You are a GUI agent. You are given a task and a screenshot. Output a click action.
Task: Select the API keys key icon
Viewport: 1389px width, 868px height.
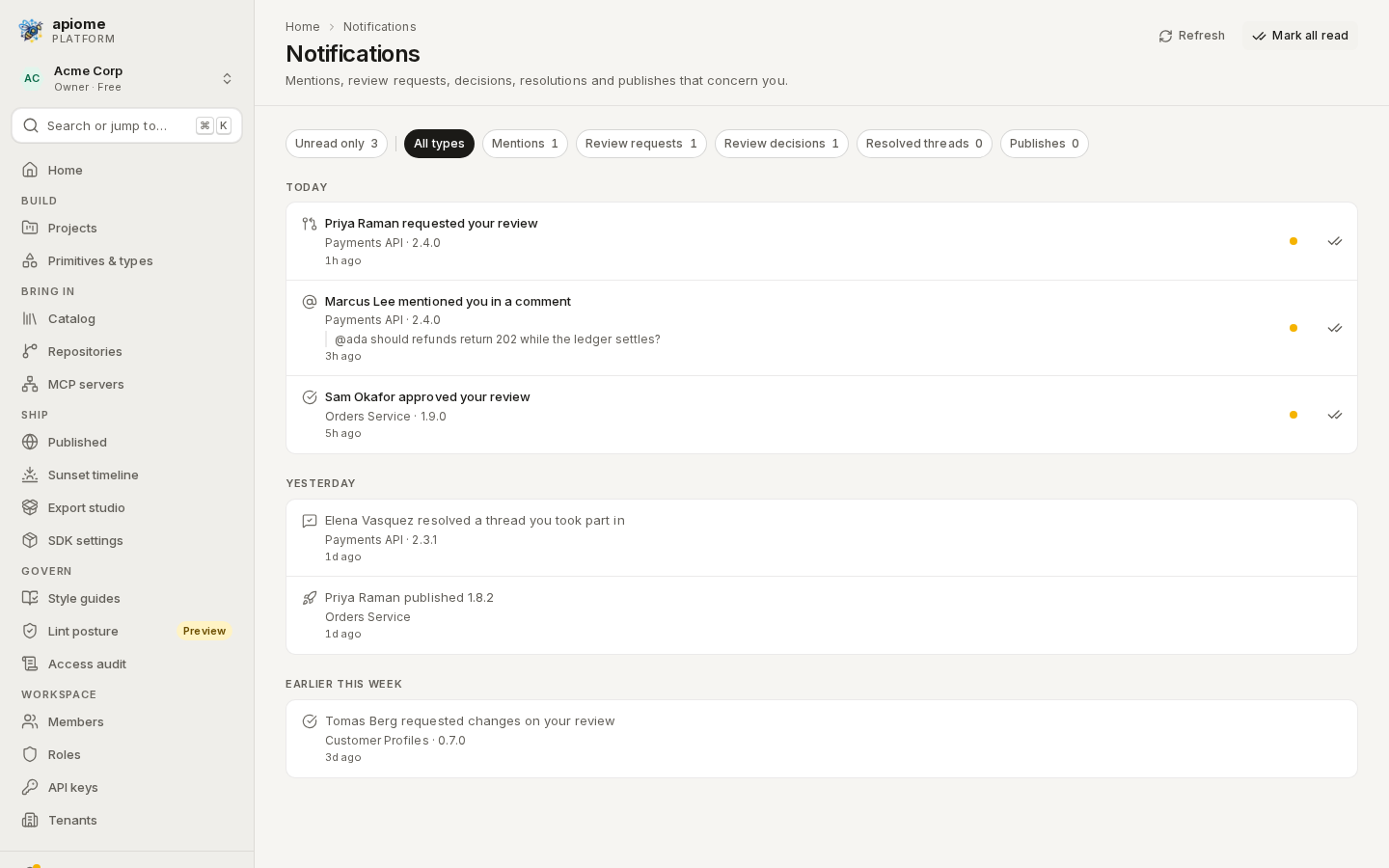(x=30, y=787)
